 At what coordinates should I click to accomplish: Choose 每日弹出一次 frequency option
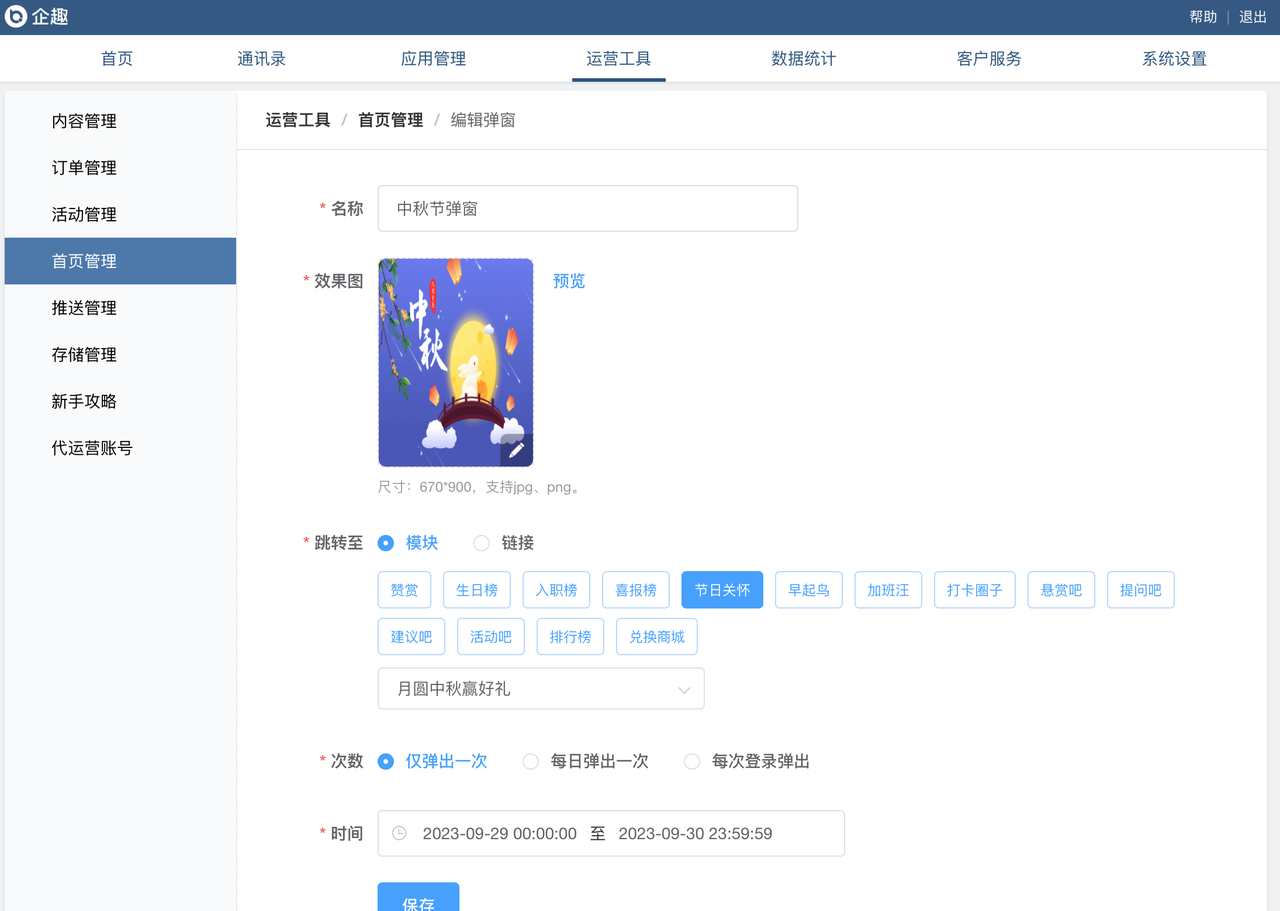[x=531, y=762]
